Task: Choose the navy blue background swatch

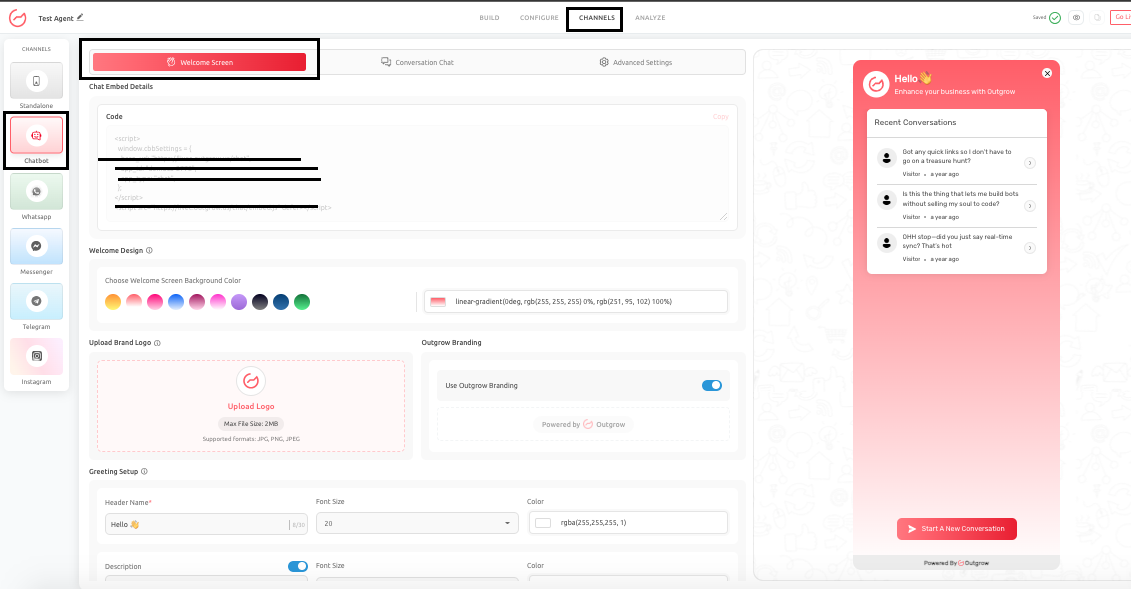Action: (x=281, y=302)
